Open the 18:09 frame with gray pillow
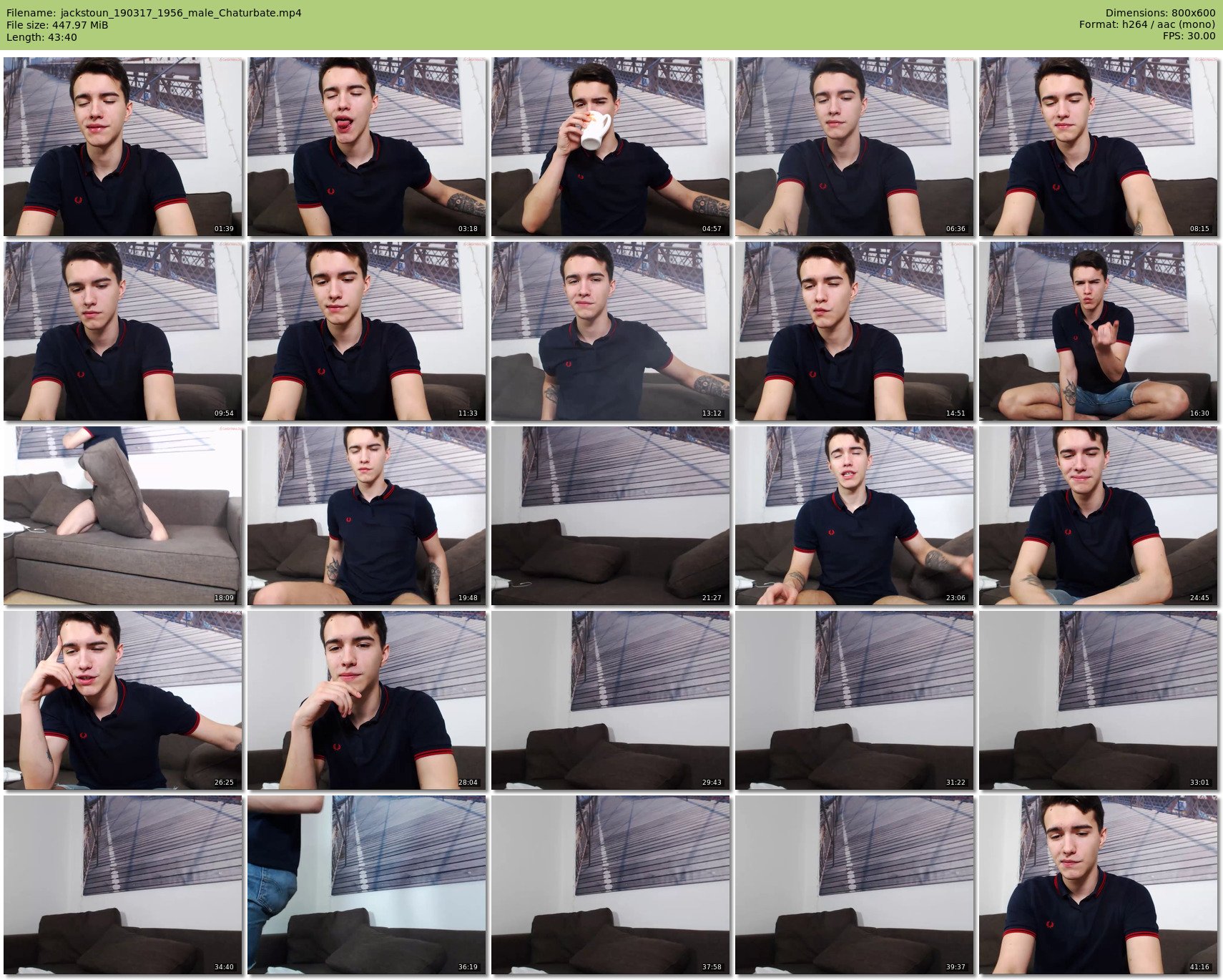 click(x=122, y=516)
